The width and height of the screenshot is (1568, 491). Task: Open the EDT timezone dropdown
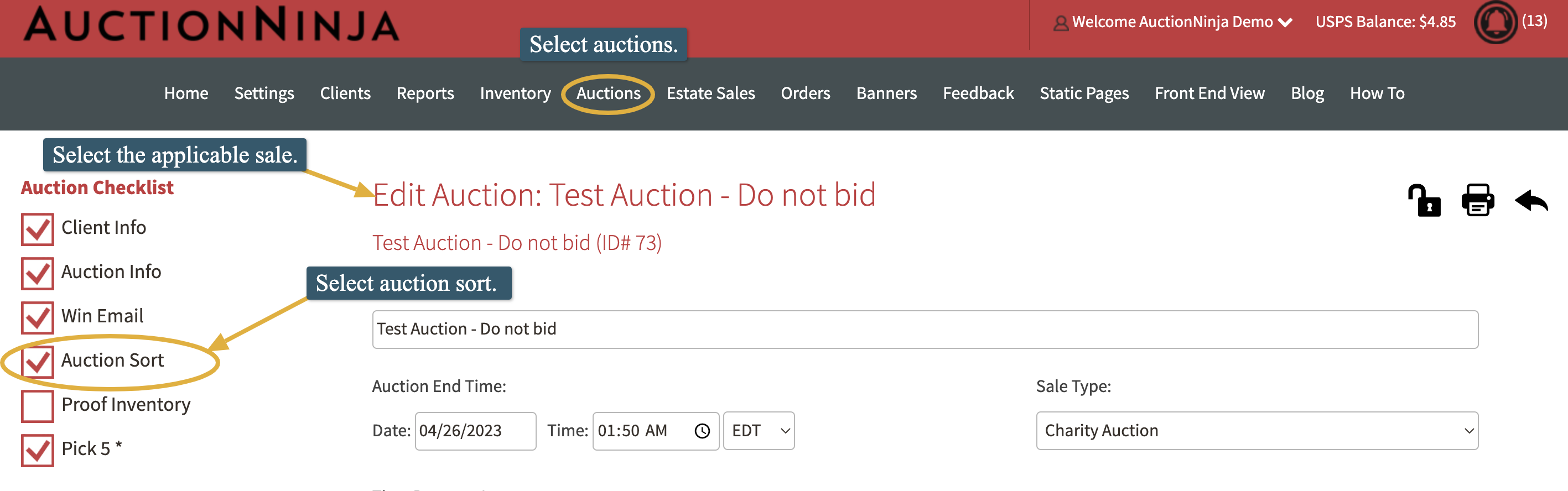point(759,431)
